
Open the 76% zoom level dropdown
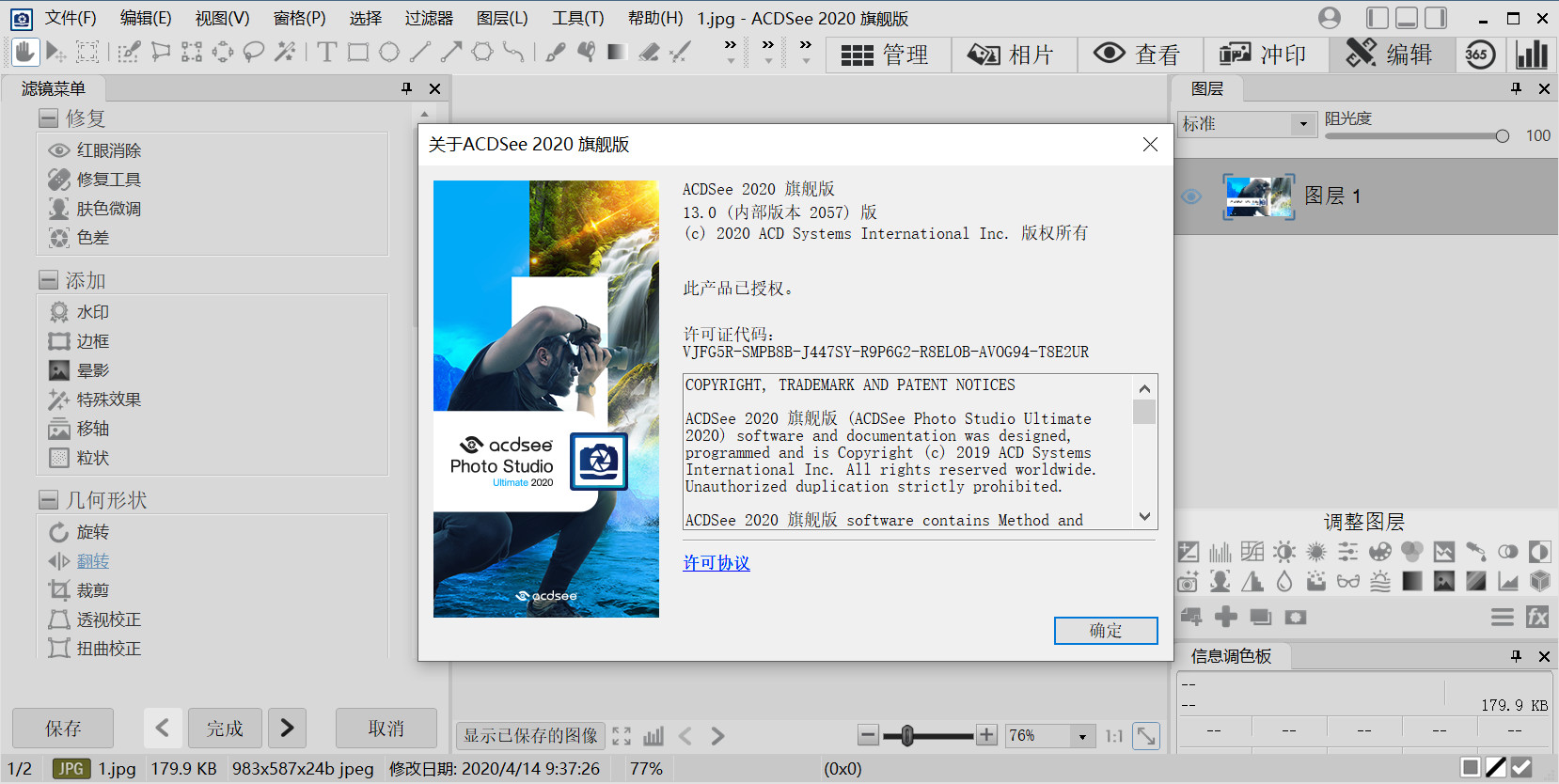coord(1082,736)
